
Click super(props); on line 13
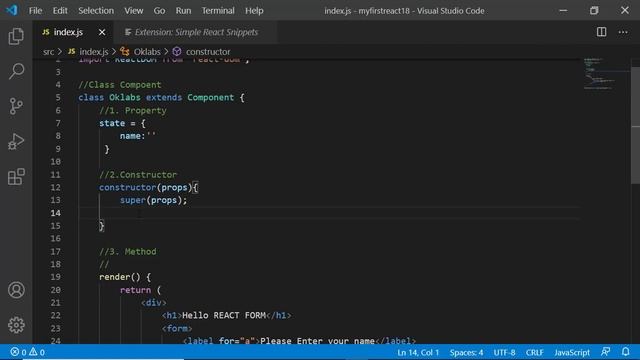153,200
